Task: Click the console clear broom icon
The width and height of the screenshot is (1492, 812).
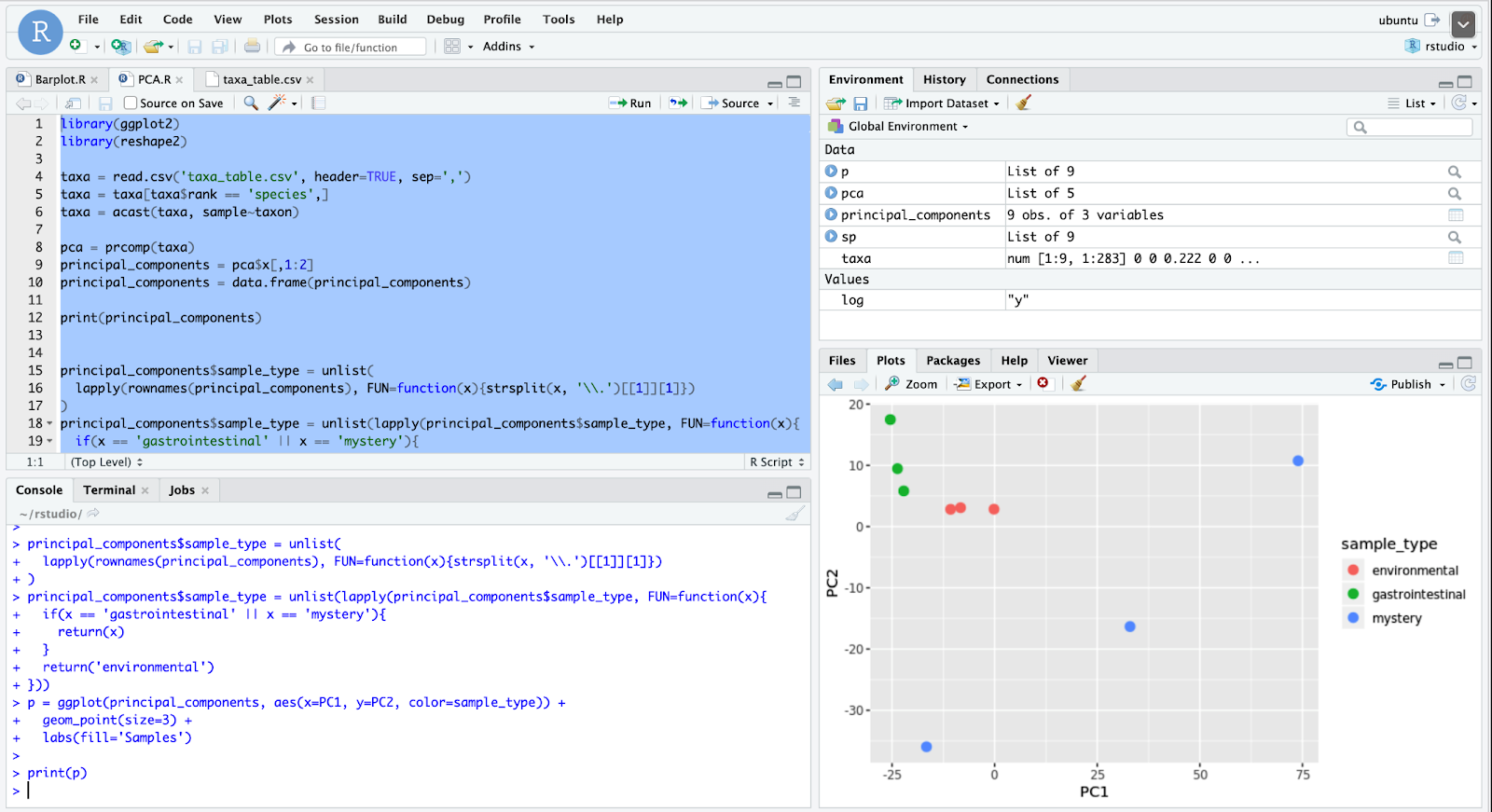Action: (x=795, y=514)
